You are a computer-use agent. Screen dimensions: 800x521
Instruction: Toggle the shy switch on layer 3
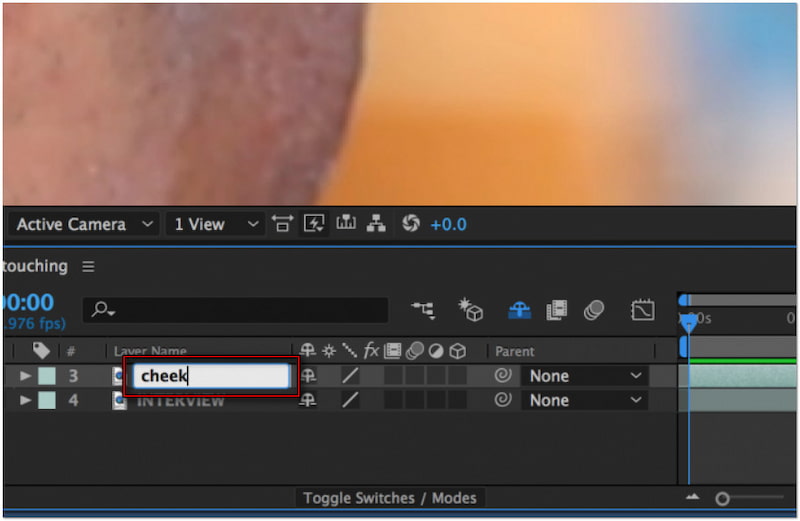[x=308, y=376]
